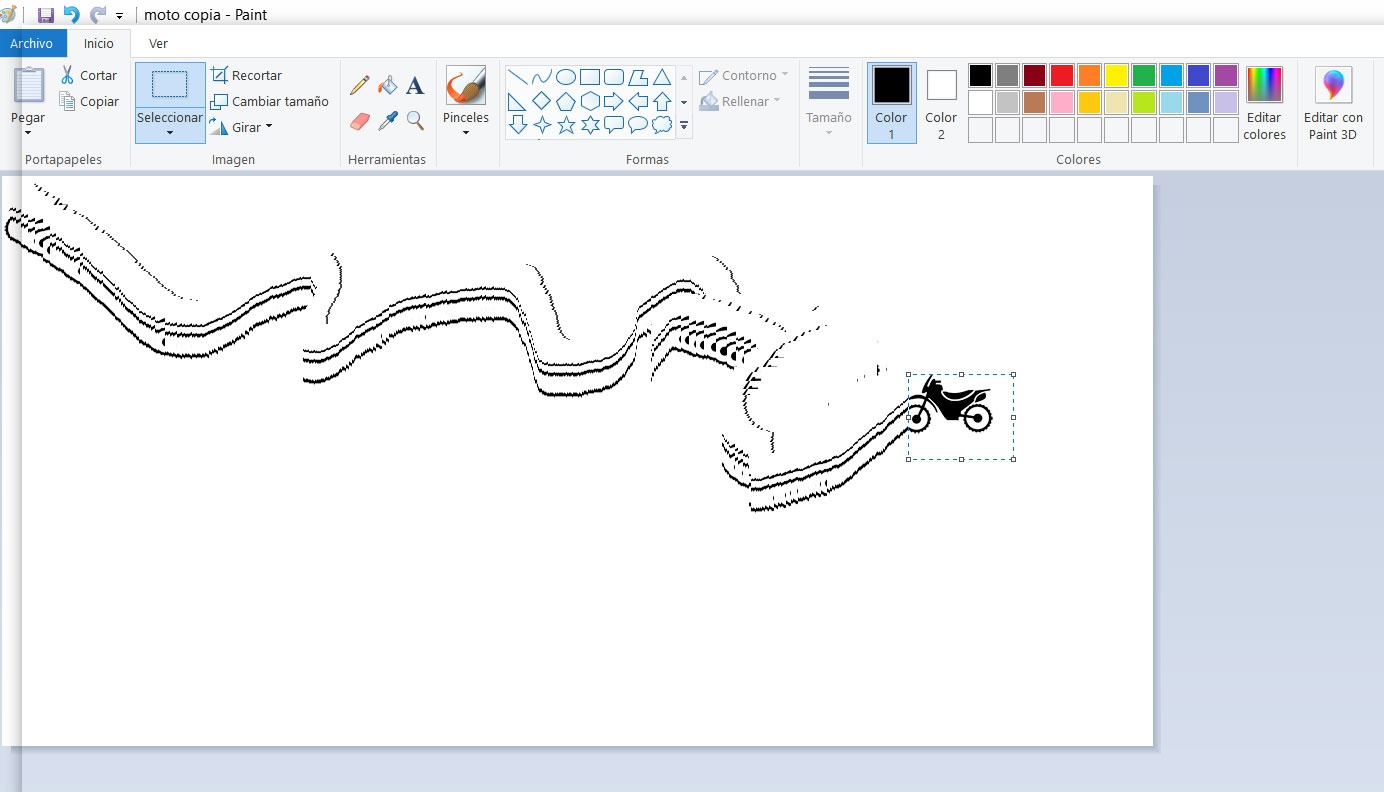Image resolution: width=1384 pixels, height=792 pixels.
Task: Choose the Curve shape
Action: (542, 77)
